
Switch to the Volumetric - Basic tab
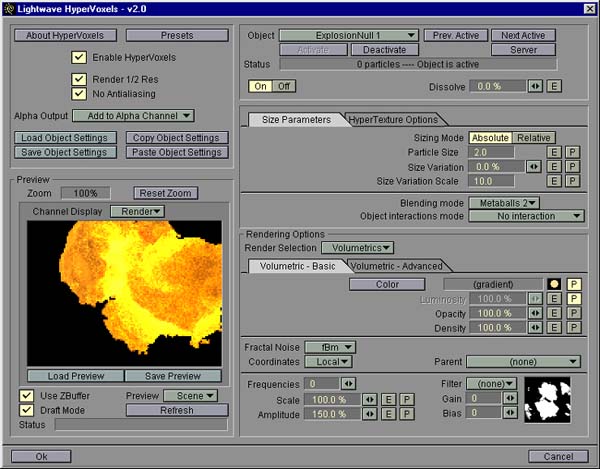tap(297, 266)
